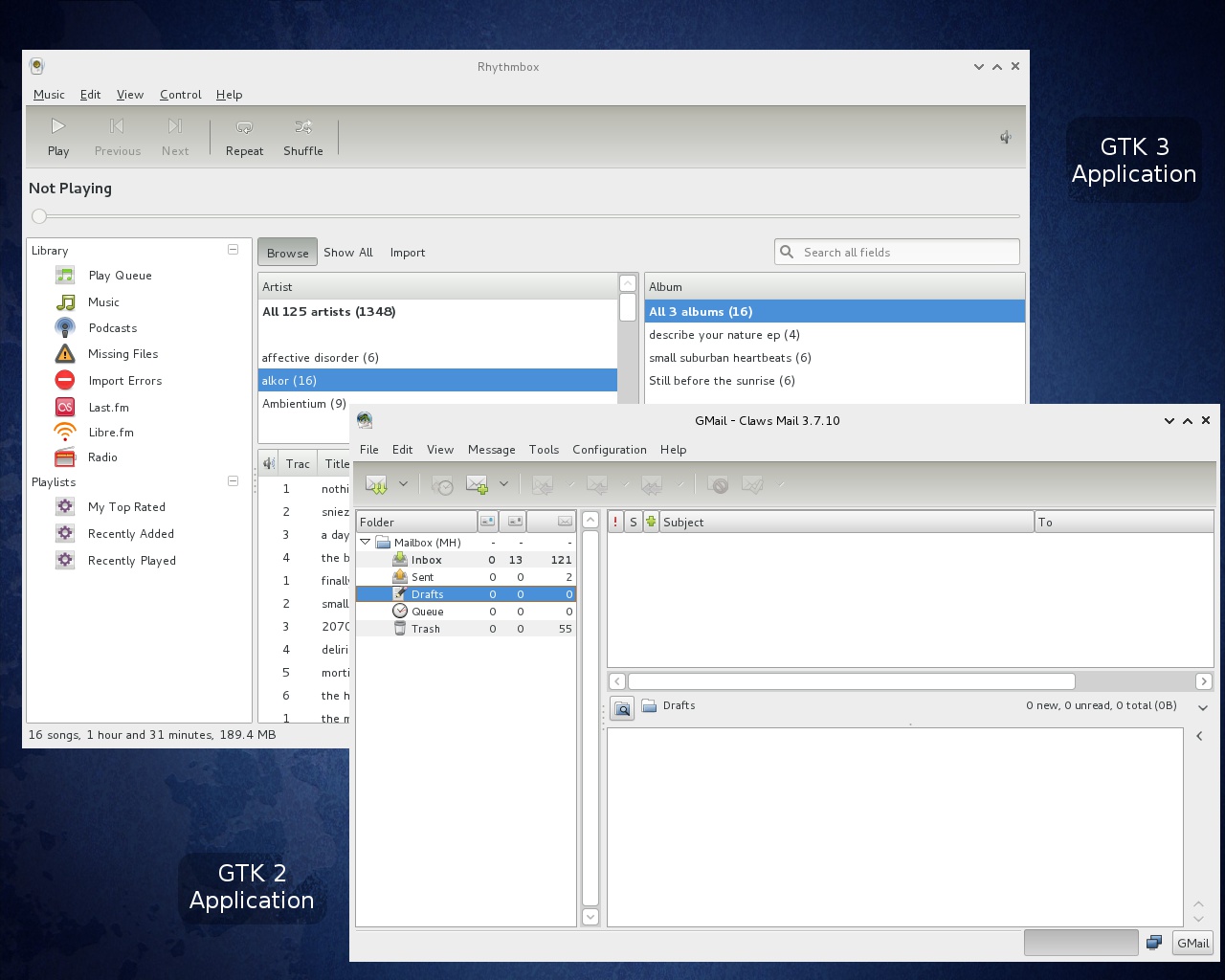Click the Reply icon in Claws Mail

coord(543,485)
